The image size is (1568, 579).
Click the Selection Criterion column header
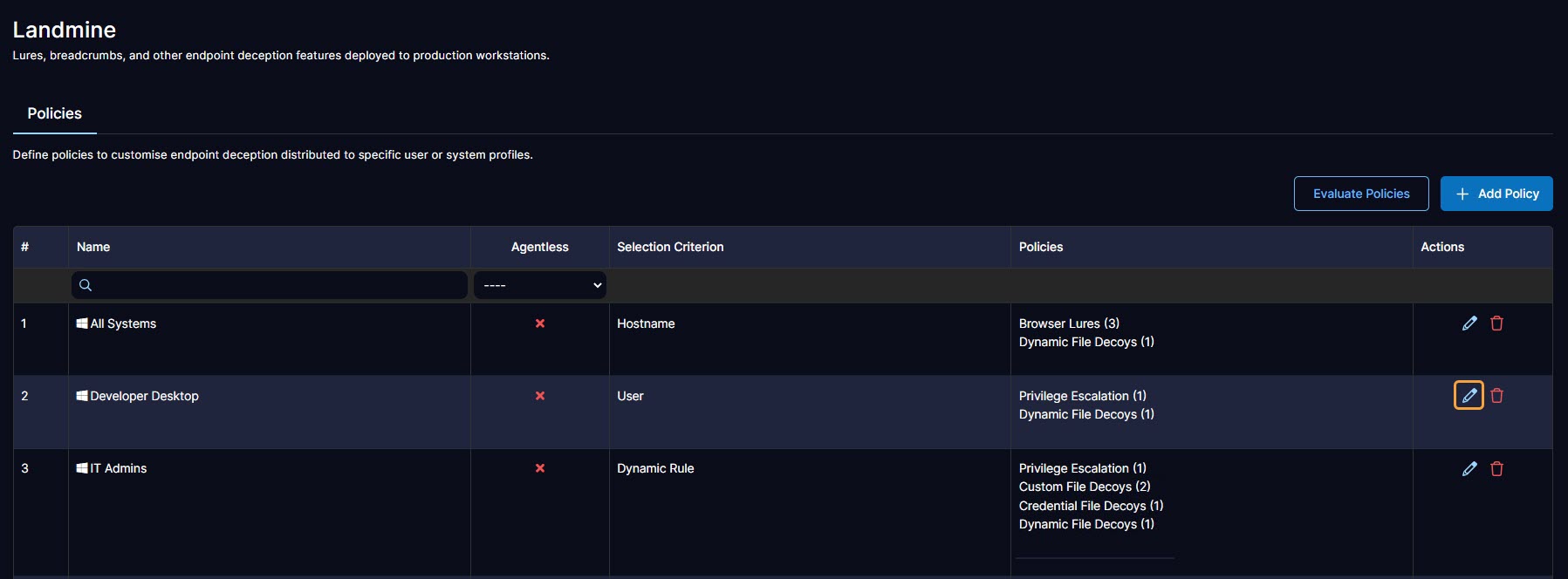670,247
